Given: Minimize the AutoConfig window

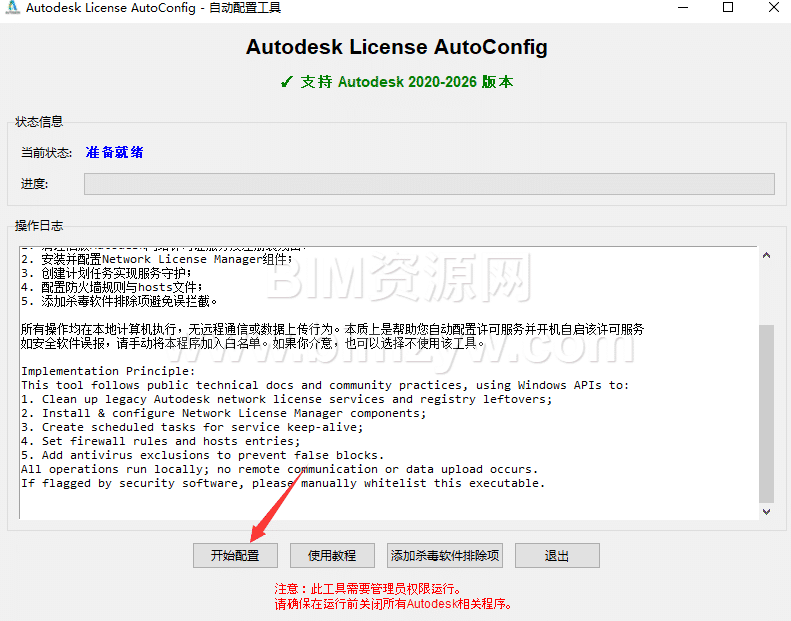Looking at the screenshot, I should pyautogui.click(x=682, y=8).
